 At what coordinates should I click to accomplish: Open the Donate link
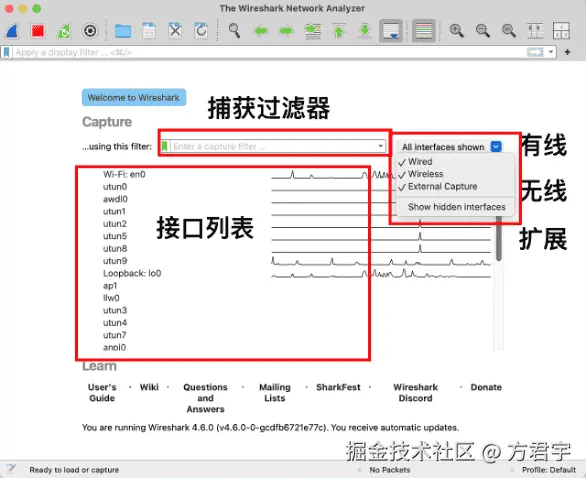[x=486, y=387]
